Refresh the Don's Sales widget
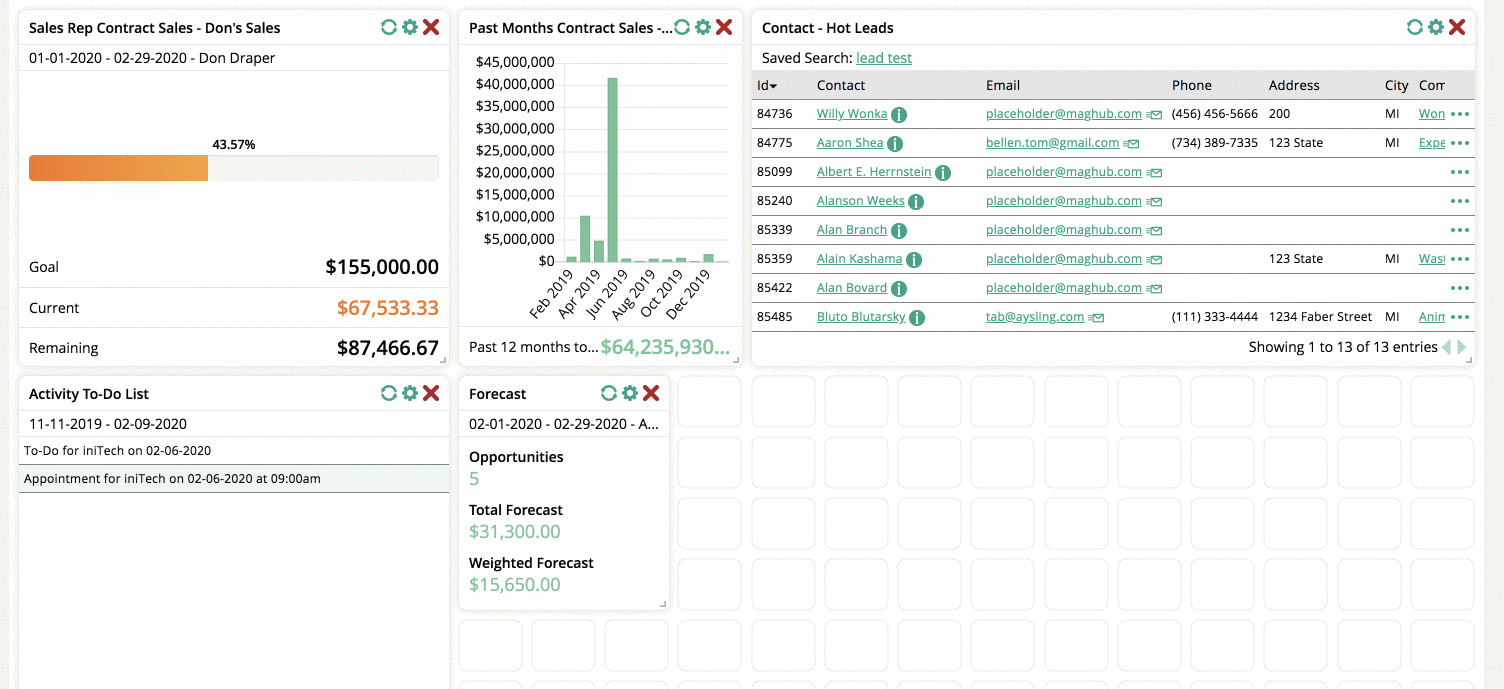Viewport: 1504px width, 689px height. coord(389,27)
